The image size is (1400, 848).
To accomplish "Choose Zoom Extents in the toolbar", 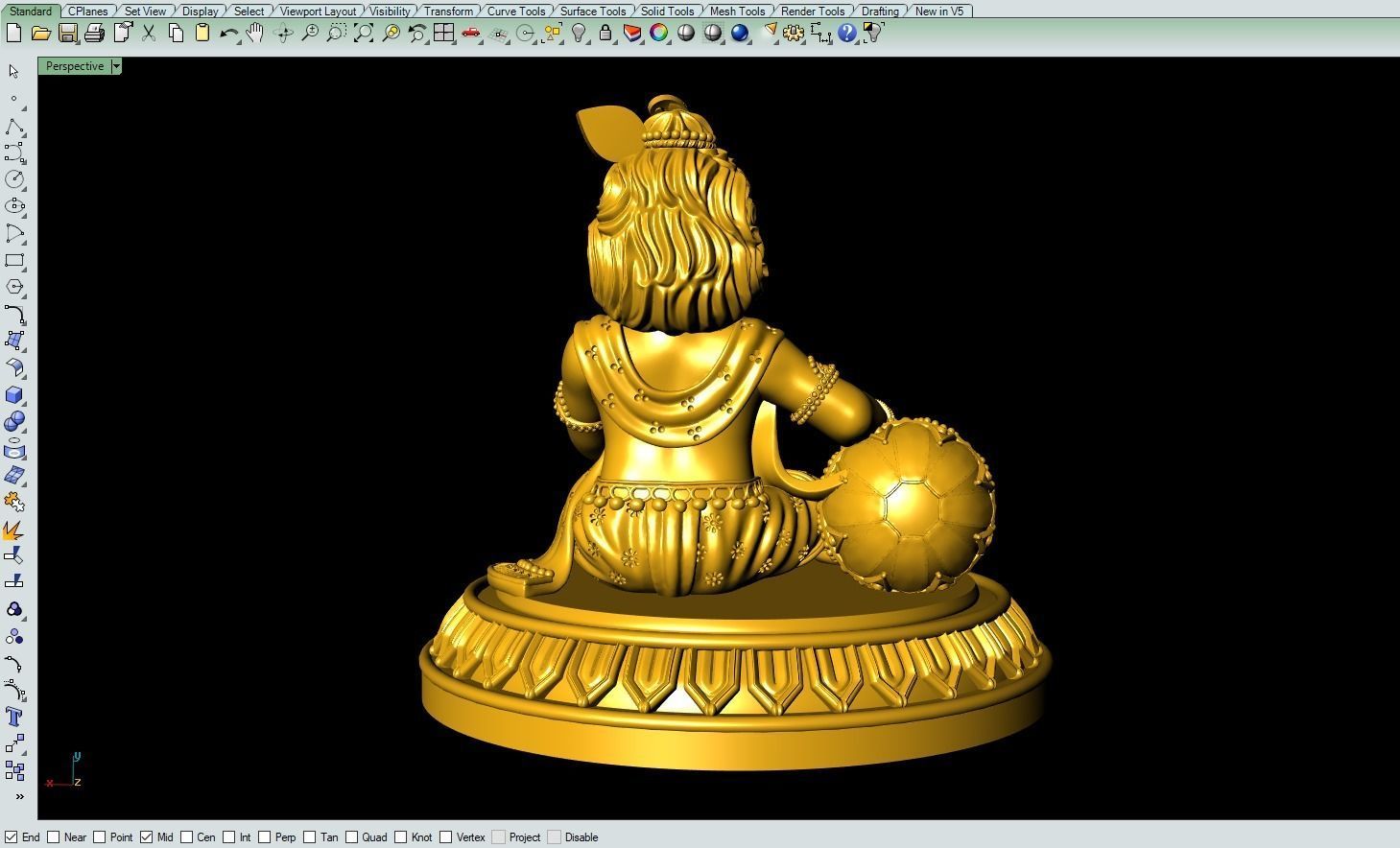I will (363, 34).
